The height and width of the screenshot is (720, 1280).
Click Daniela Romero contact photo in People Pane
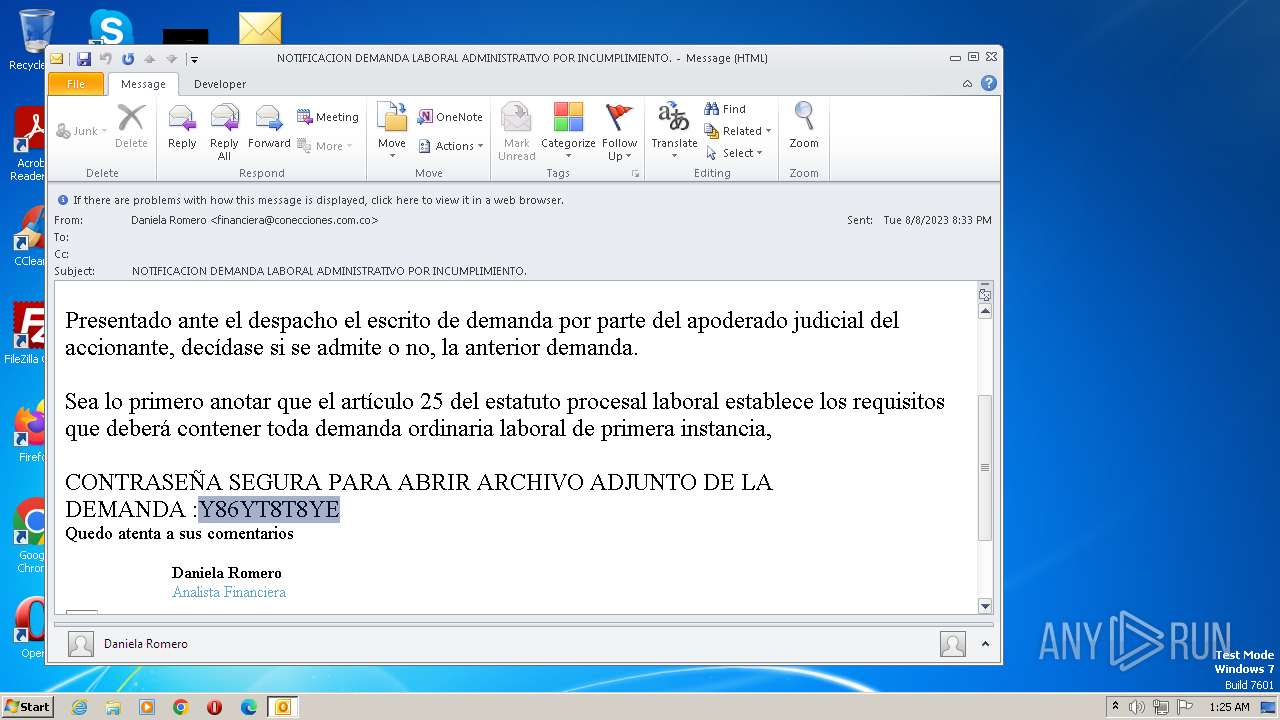coord(81,644)
